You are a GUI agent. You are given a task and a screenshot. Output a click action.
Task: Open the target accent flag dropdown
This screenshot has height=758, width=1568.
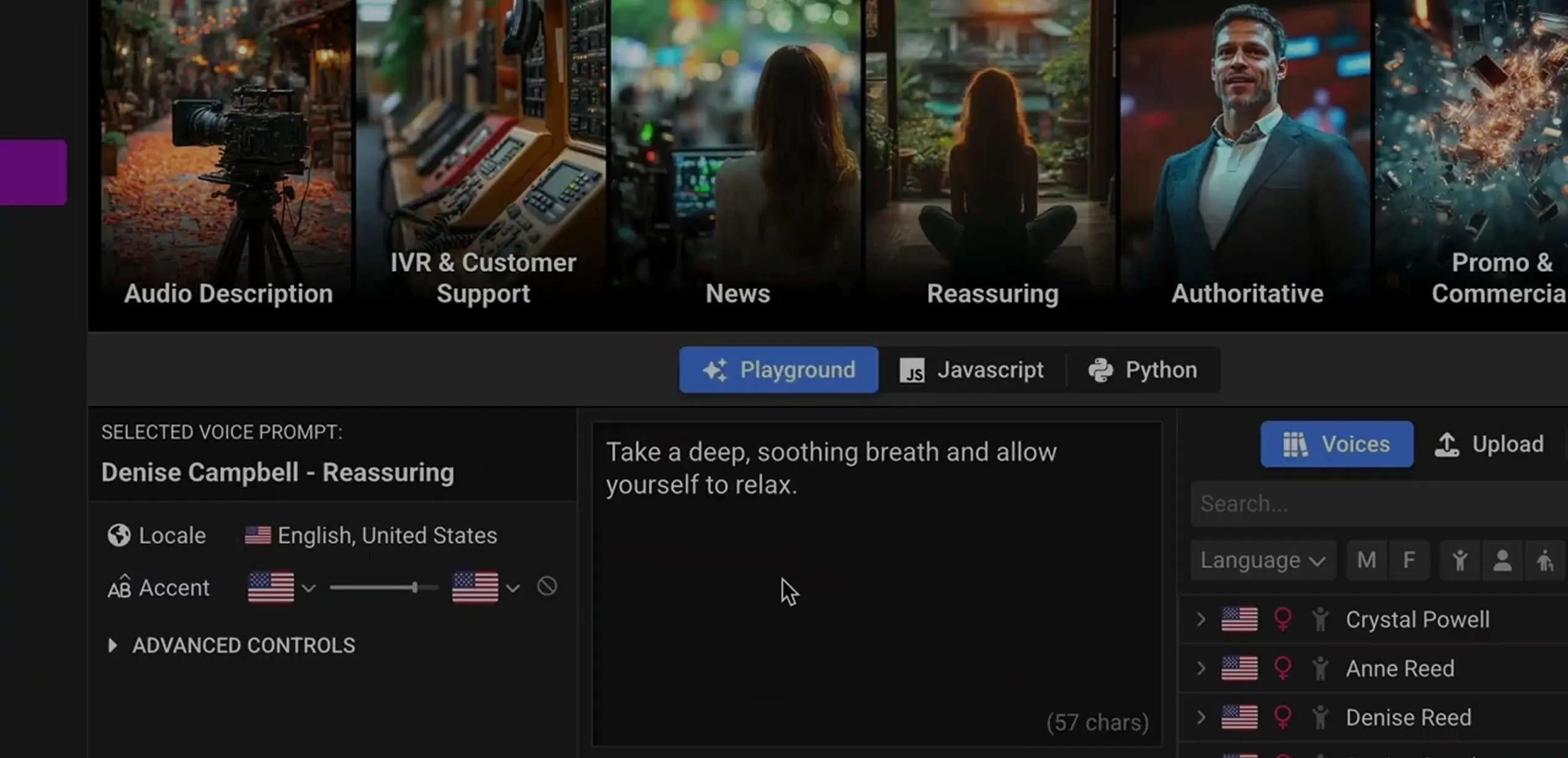pyautogui.click(x=485, y=587)
